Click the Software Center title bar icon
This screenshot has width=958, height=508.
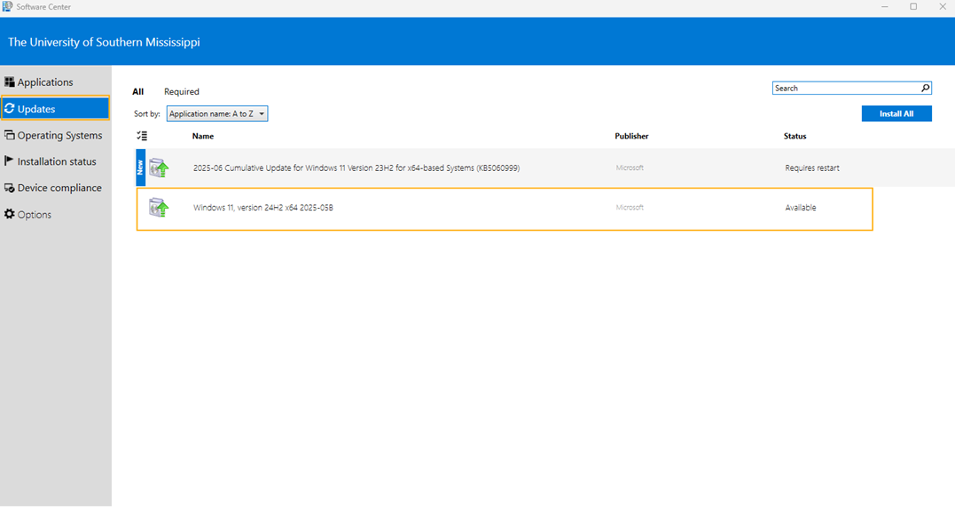[x=7, y=7]
